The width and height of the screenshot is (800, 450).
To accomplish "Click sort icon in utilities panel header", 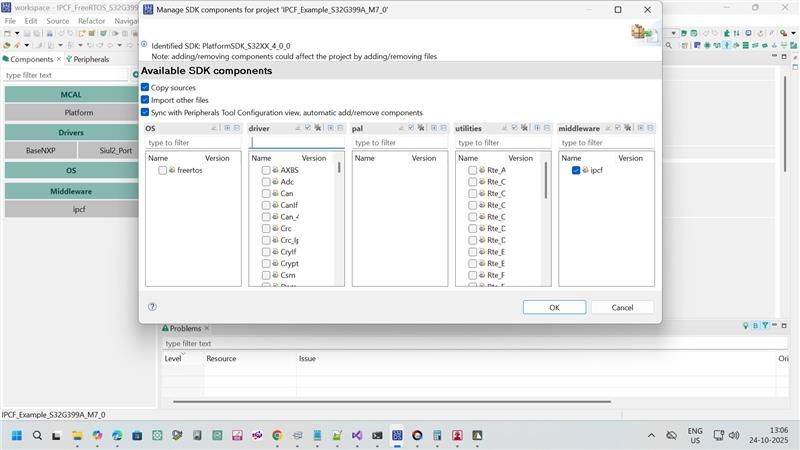I will point(505,128).
